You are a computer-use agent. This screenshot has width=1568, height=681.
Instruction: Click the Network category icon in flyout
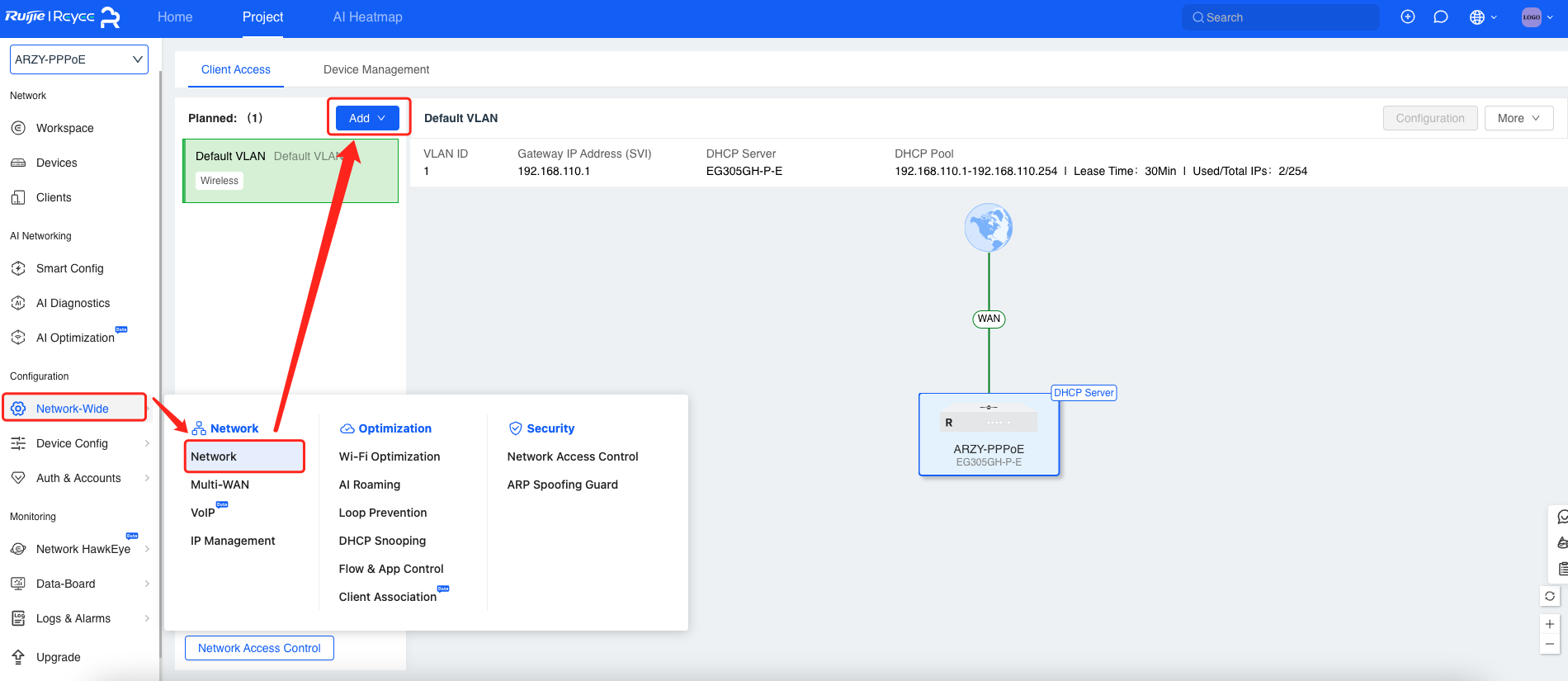click(199, 428)
